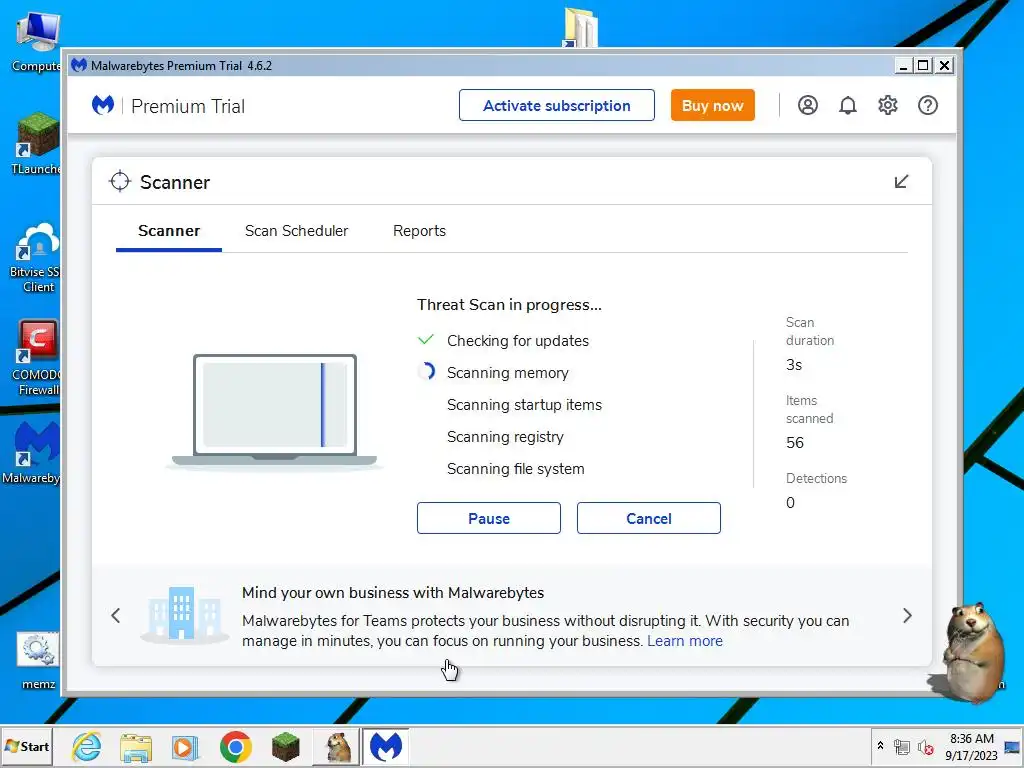
Task: Select the COMODO Firewall desktop icon
Action: [37, 358]
